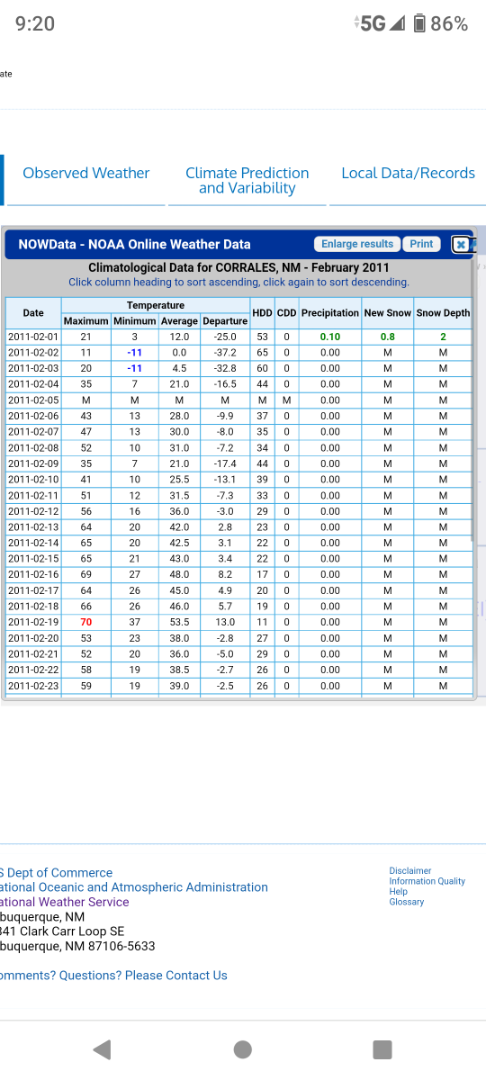Sort by Average temperature column

[x=180, y=321]
